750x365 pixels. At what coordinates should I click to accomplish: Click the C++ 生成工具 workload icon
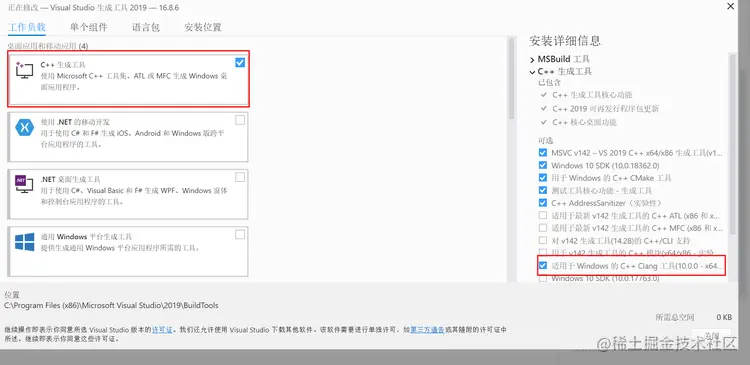tap(24, 70)
